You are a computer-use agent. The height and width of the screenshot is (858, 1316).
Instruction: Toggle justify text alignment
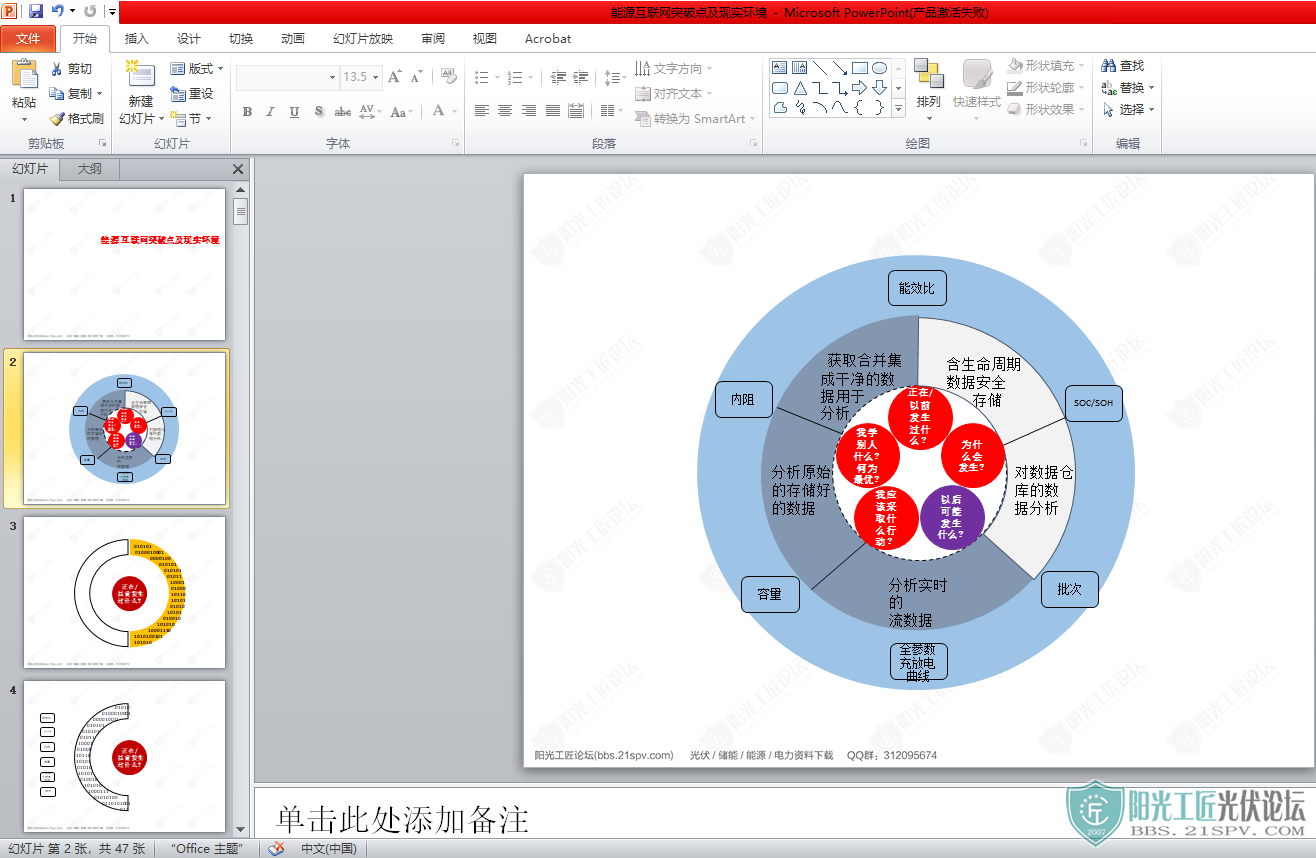pyautogui.click(x=551, y=111)
